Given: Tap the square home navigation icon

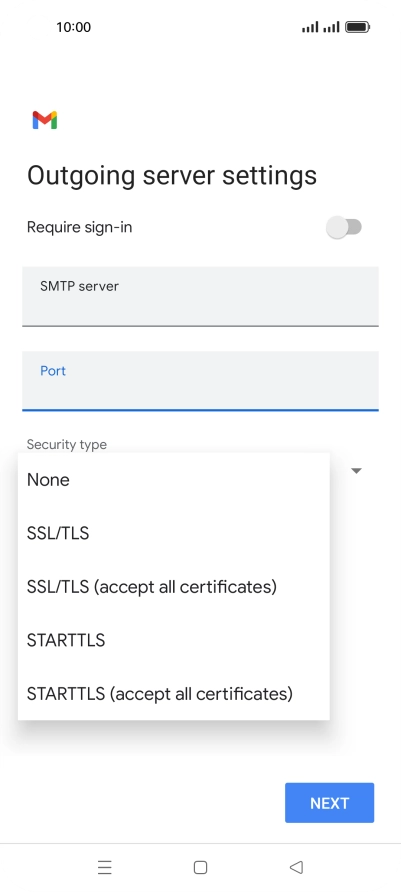Looking at the screenshot, I should click(200, 868).
